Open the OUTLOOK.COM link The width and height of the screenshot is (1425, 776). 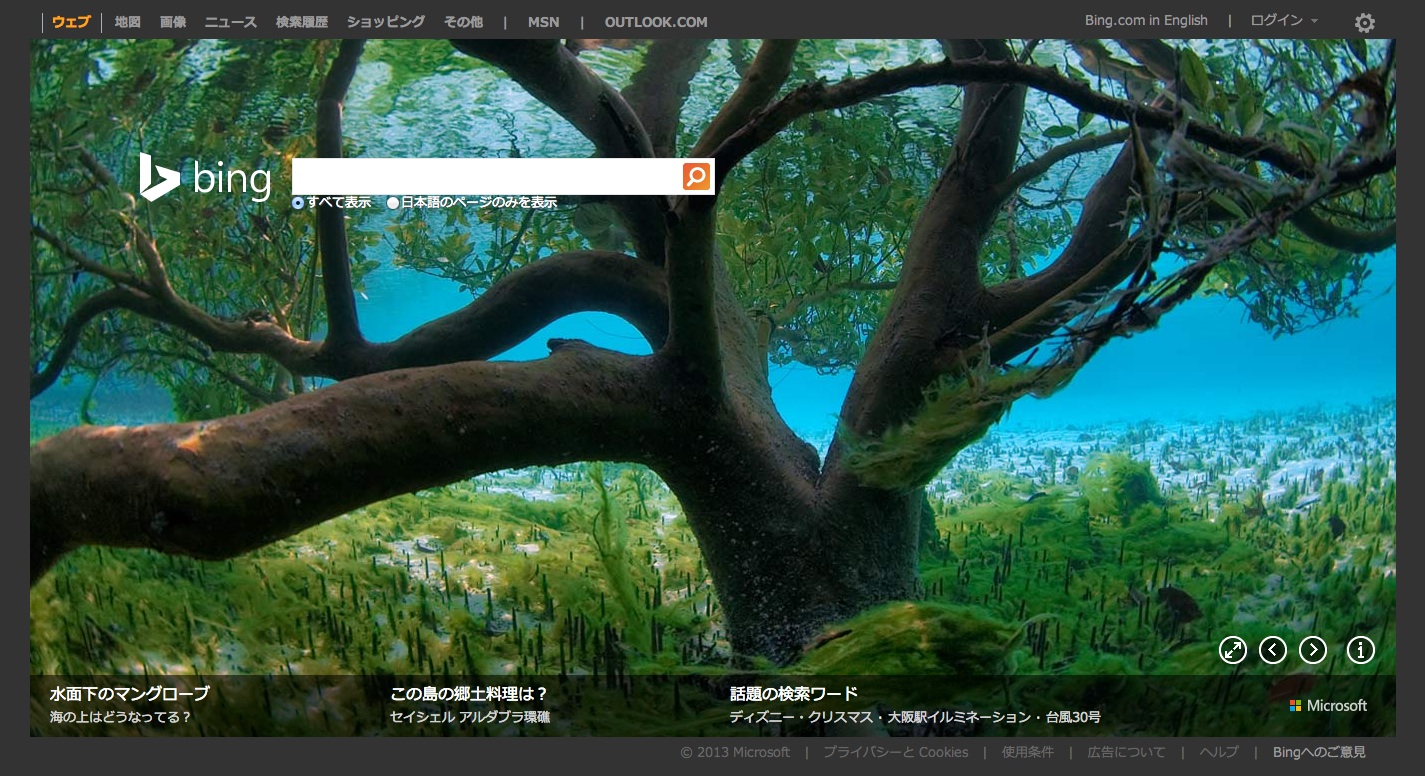click(656, 22)
